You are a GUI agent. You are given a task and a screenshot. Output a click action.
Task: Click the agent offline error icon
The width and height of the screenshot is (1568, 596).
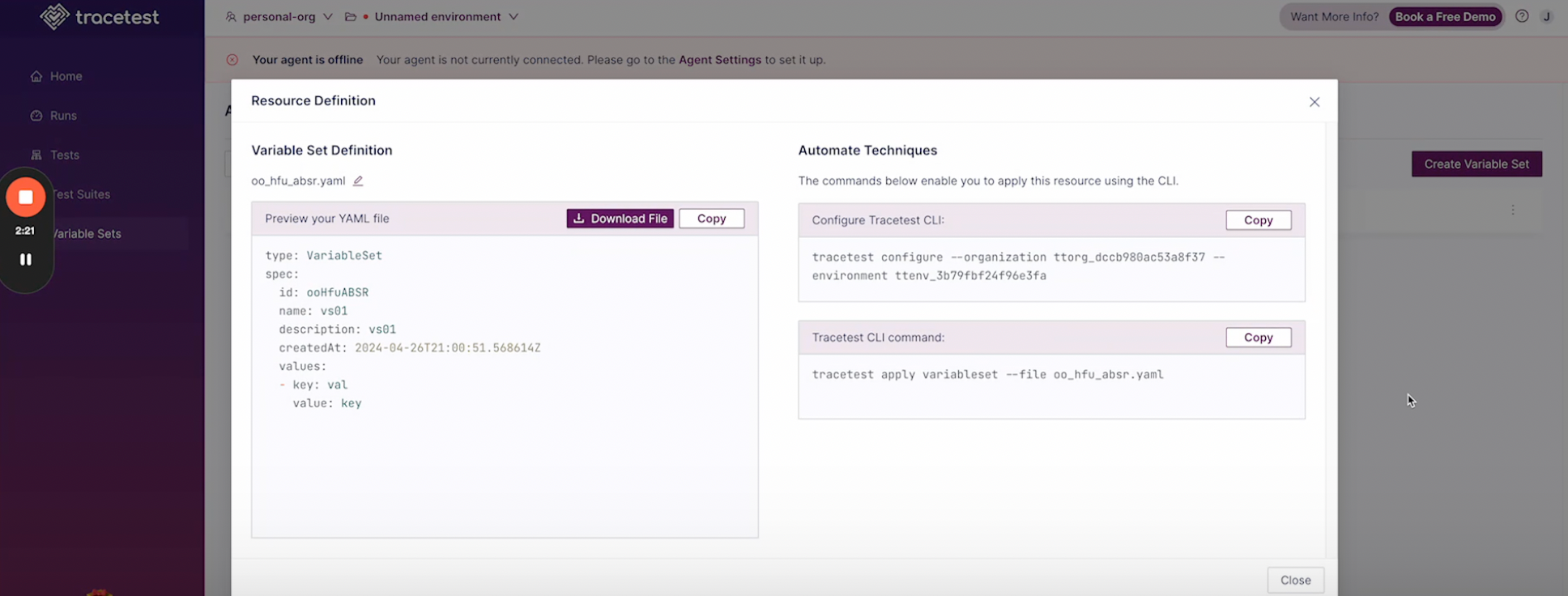[x=232, y=60]
